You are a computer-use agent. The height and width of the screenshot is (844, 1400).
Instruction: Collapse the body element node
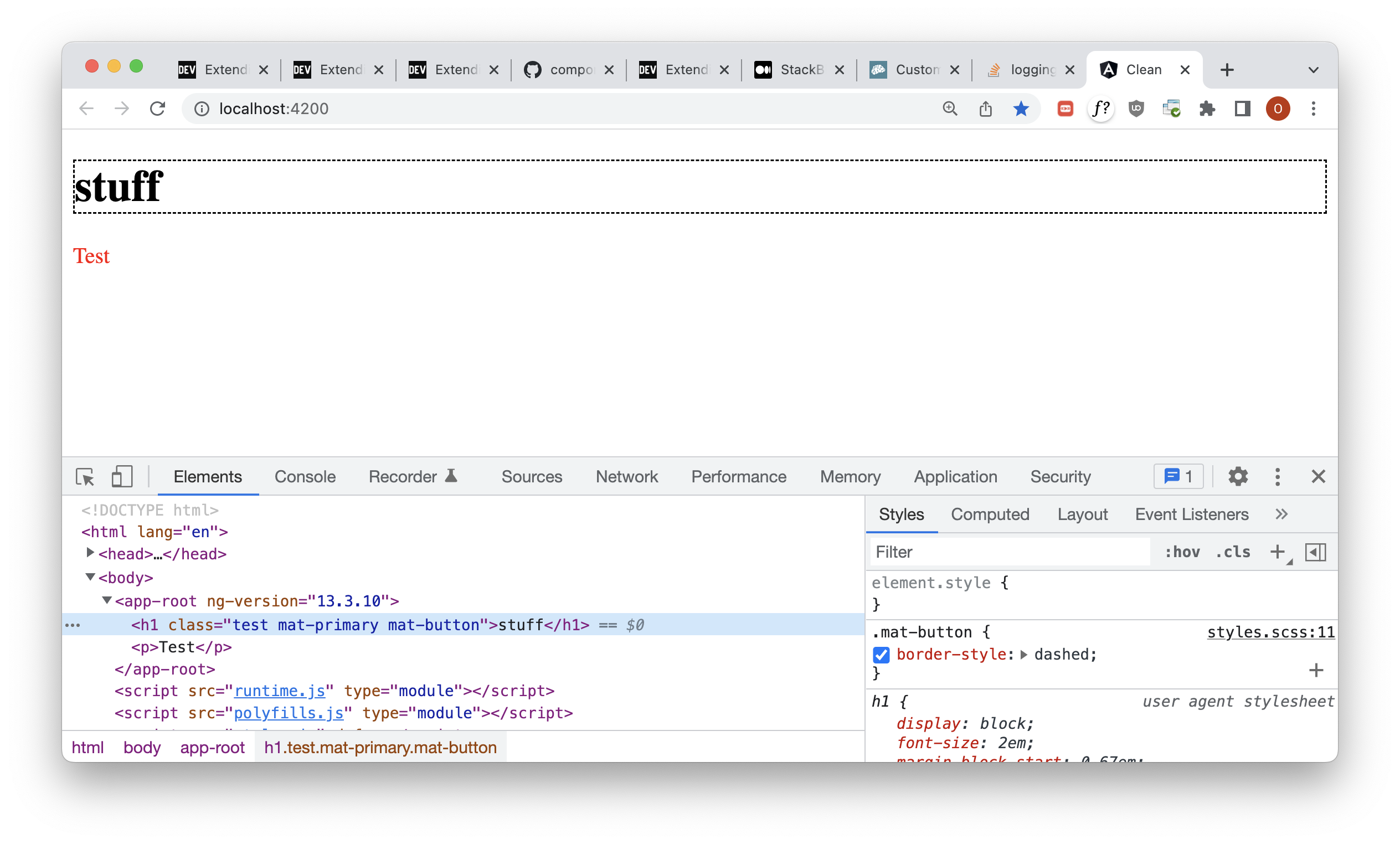coord(90,577)
